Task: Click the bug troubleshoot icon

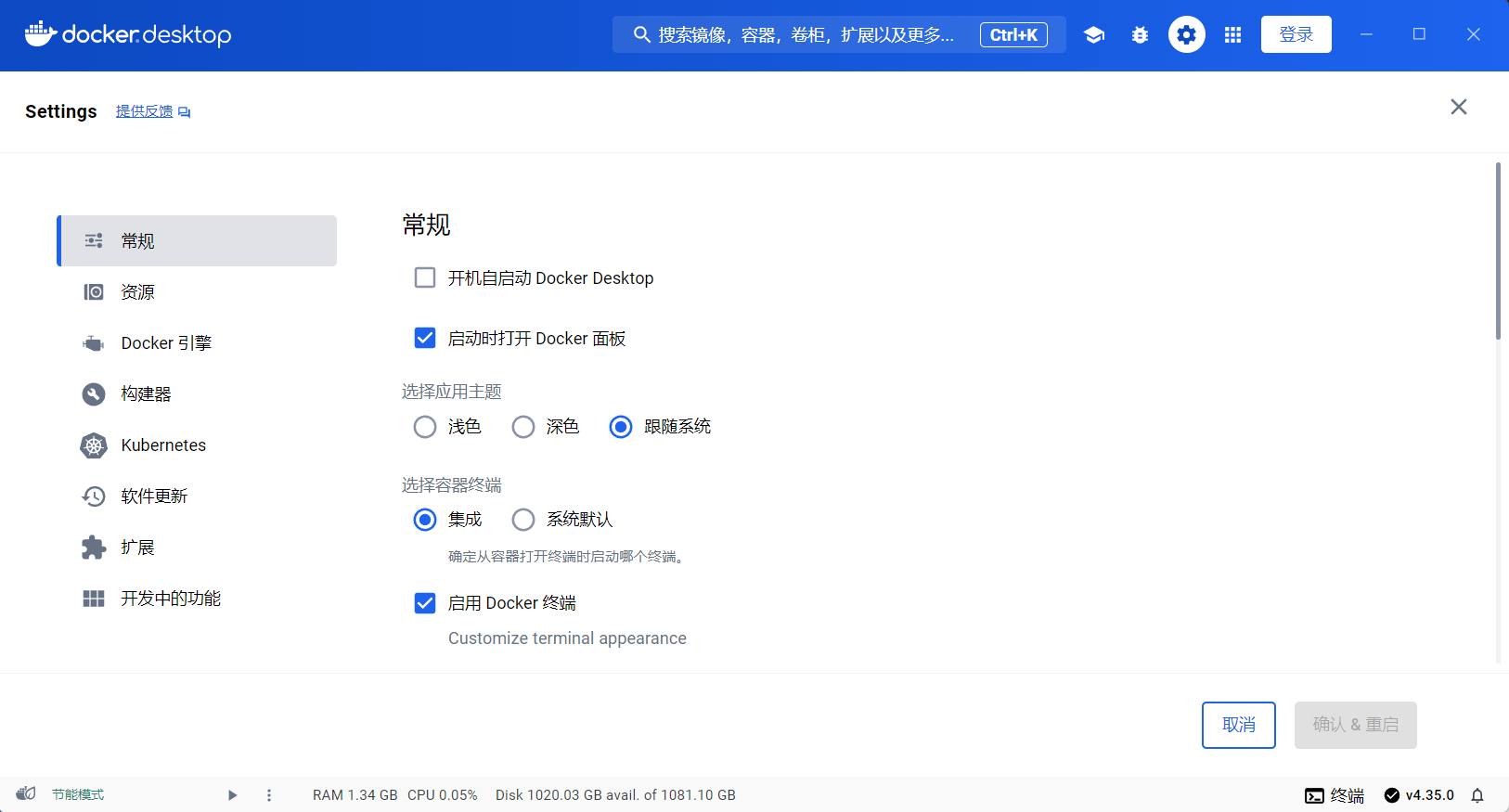Action: [x=1140, y=35]
